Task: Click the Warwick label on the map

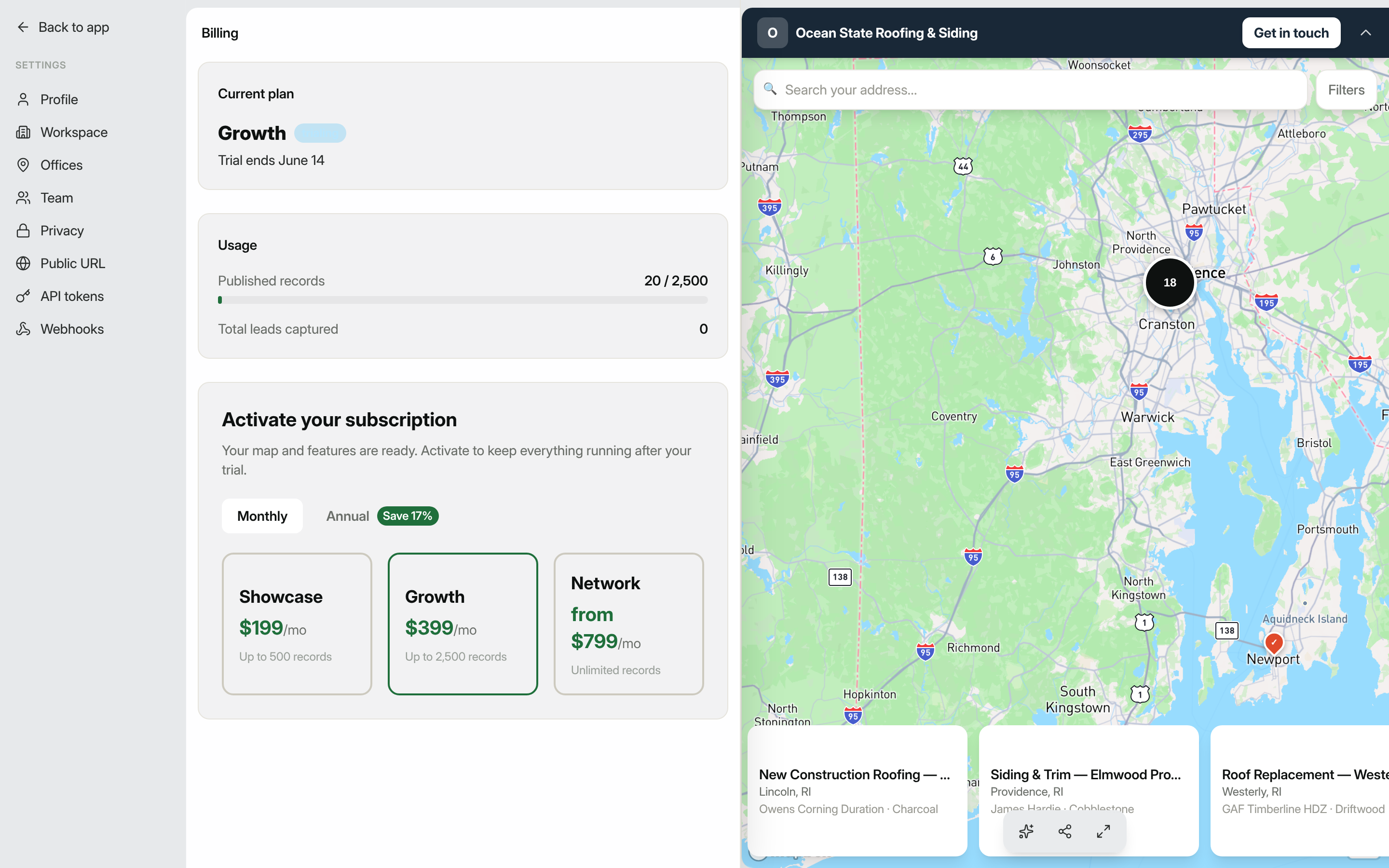Action: pyautogui.click(x=1147, y=417)
